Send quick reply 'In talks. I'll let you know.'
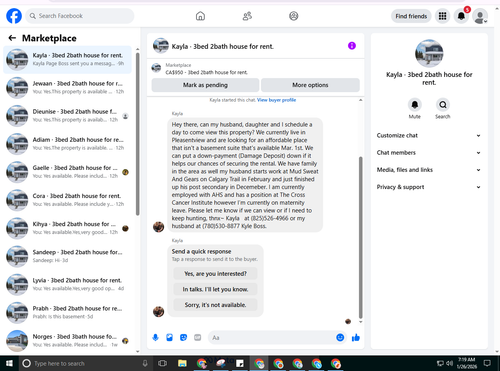This screenshot has width=500, height=371. tap(215, 289)
